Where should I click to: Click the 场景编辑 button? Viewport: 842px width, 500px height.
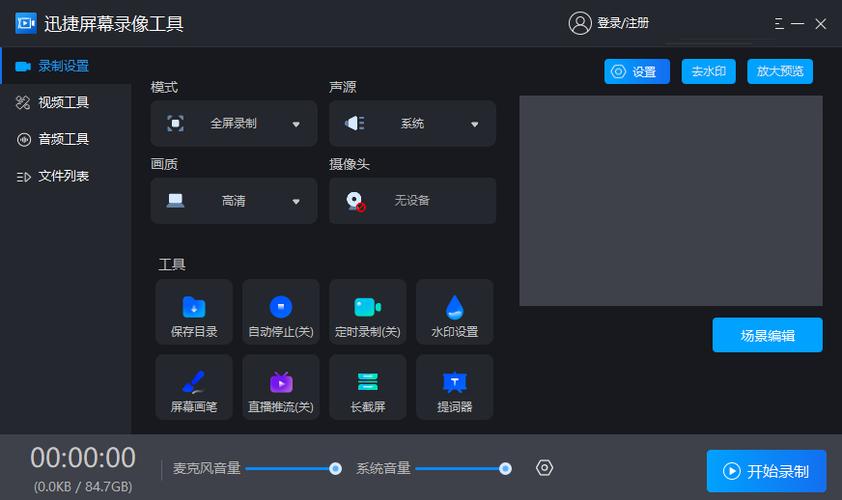point(767,335)
